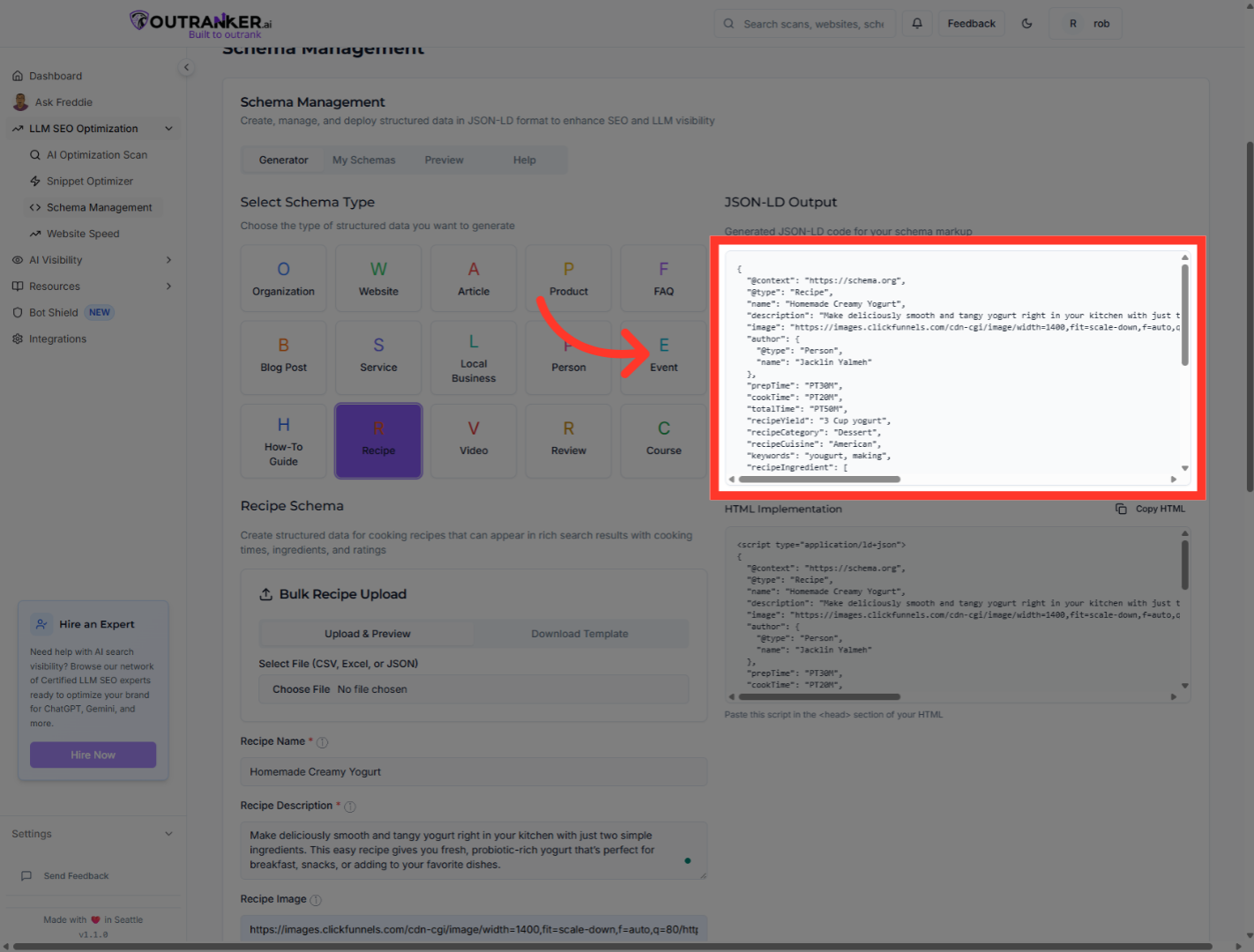1254x952 pixels.
Task: Open the Website Speed checker
Action: coord(83,233)
